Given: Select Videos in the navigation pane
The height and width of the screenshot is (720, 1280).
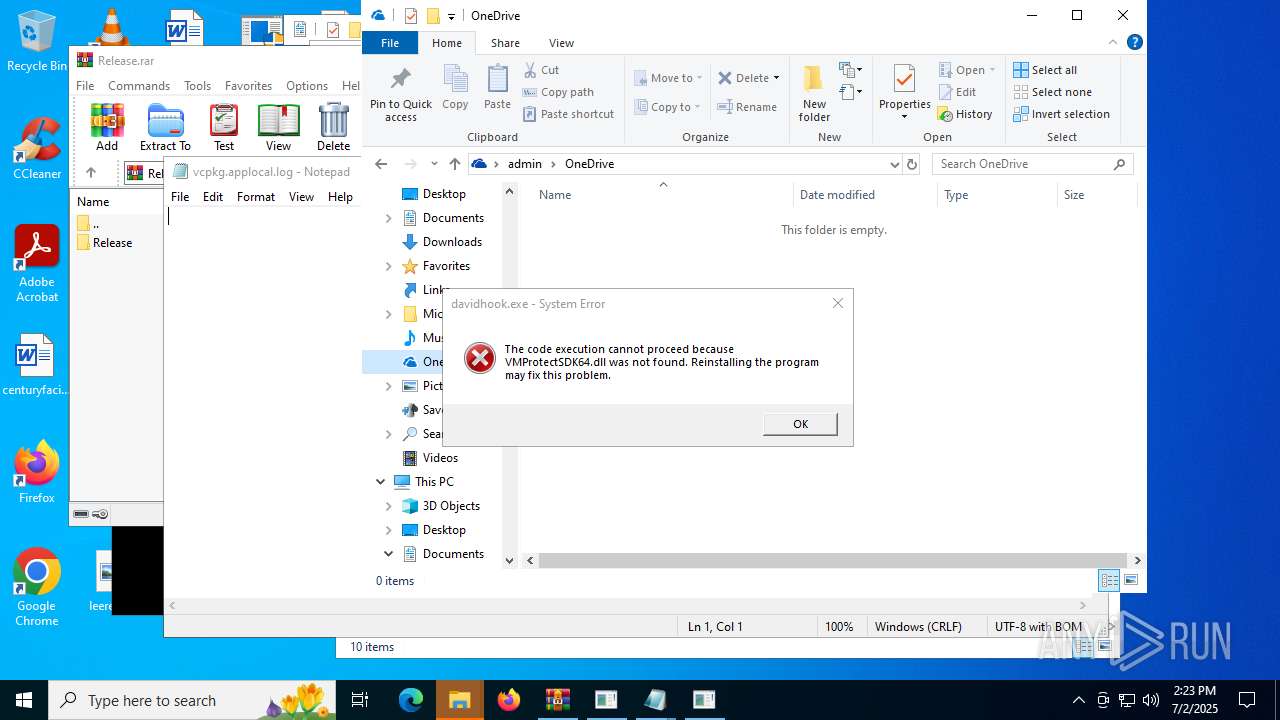Looking at the screenshot, I should coord(440,458).
